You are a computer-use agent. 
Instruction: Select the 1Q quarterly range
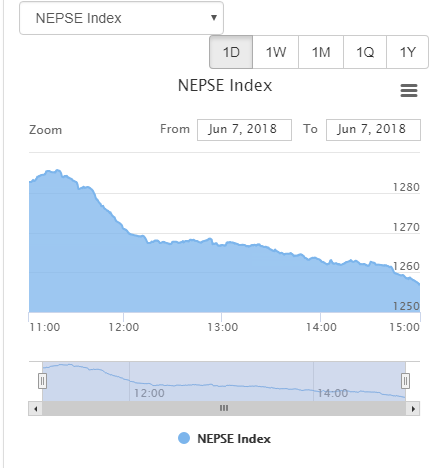[365, 52]
